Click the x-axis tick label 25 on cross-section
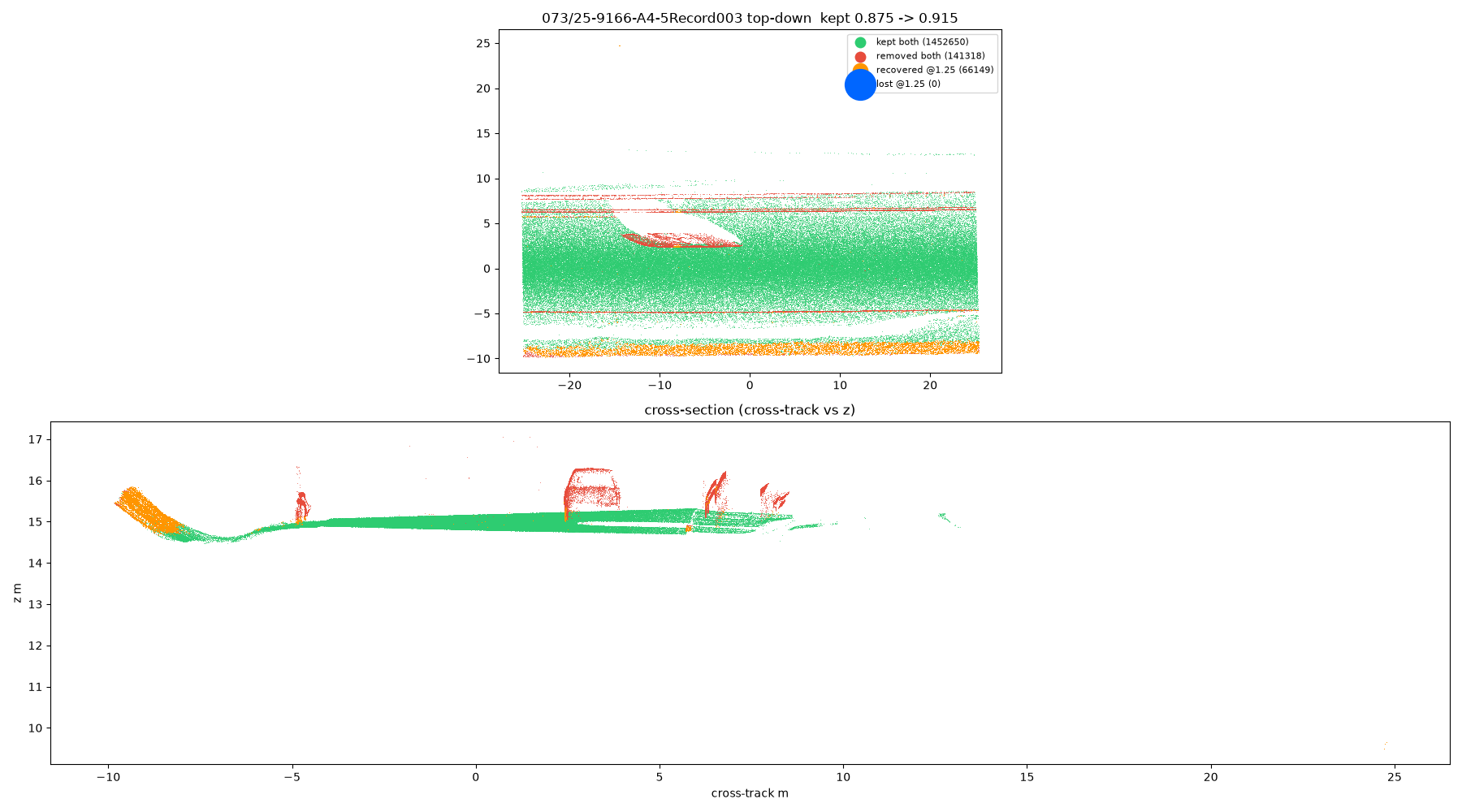Screen dimensions: 1462x812 click(1394, 777)
